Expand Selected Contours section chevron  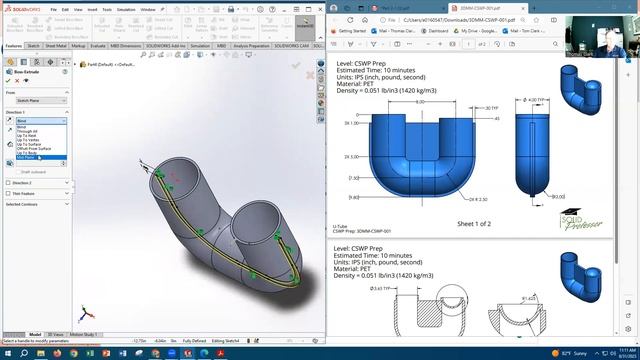[x=67, y=204]
